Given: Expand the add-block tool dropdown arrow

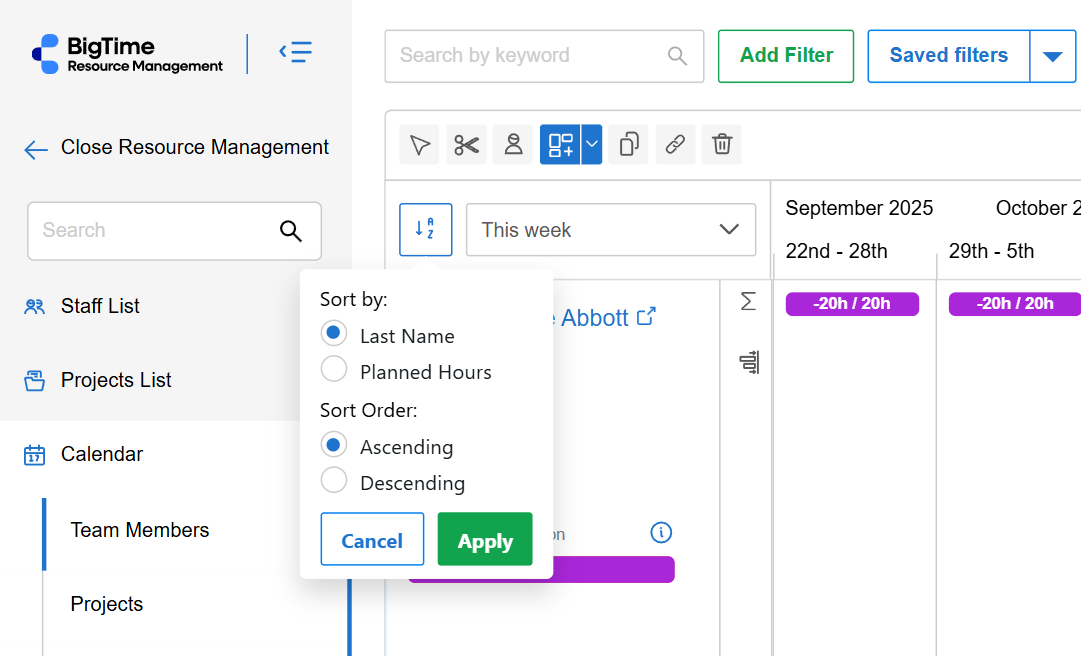Looking at the screenshot, I should [x=592, y=145].
